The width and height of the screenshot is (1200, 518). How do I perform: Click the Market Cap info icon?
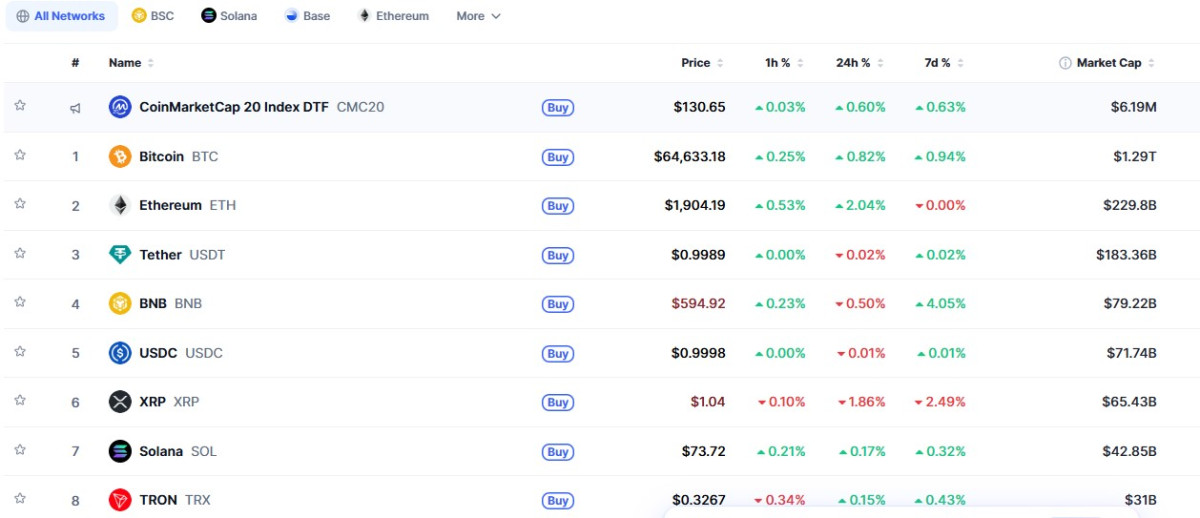point(1065,63)
